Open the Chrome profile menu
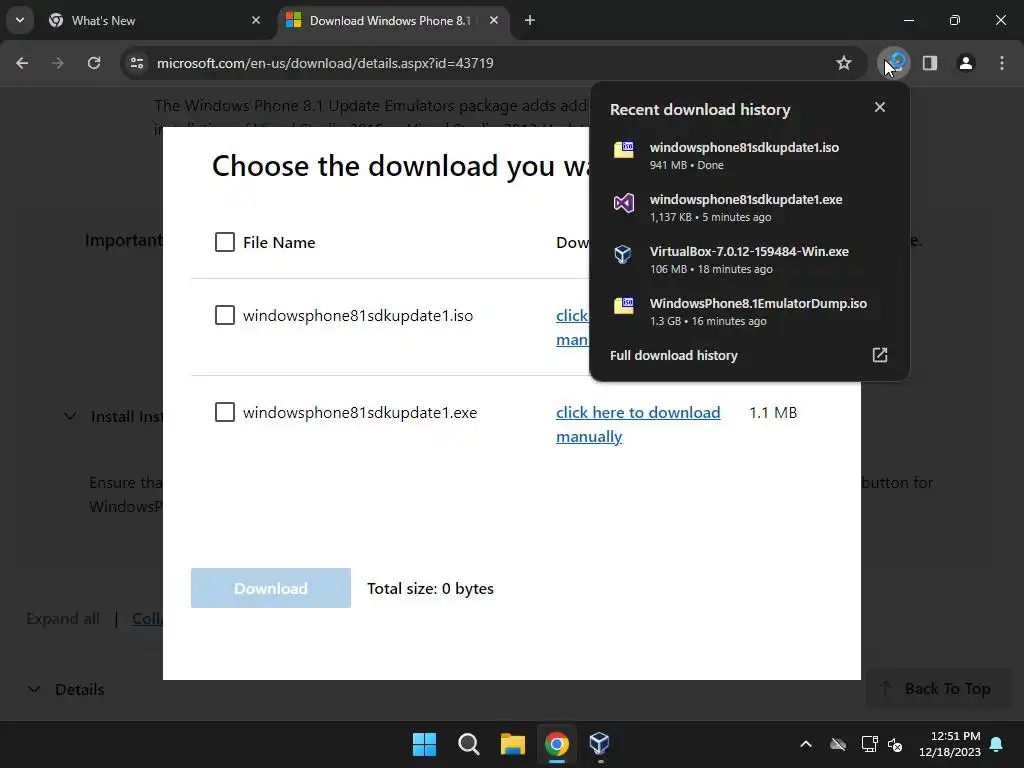 tap(966, 63)
